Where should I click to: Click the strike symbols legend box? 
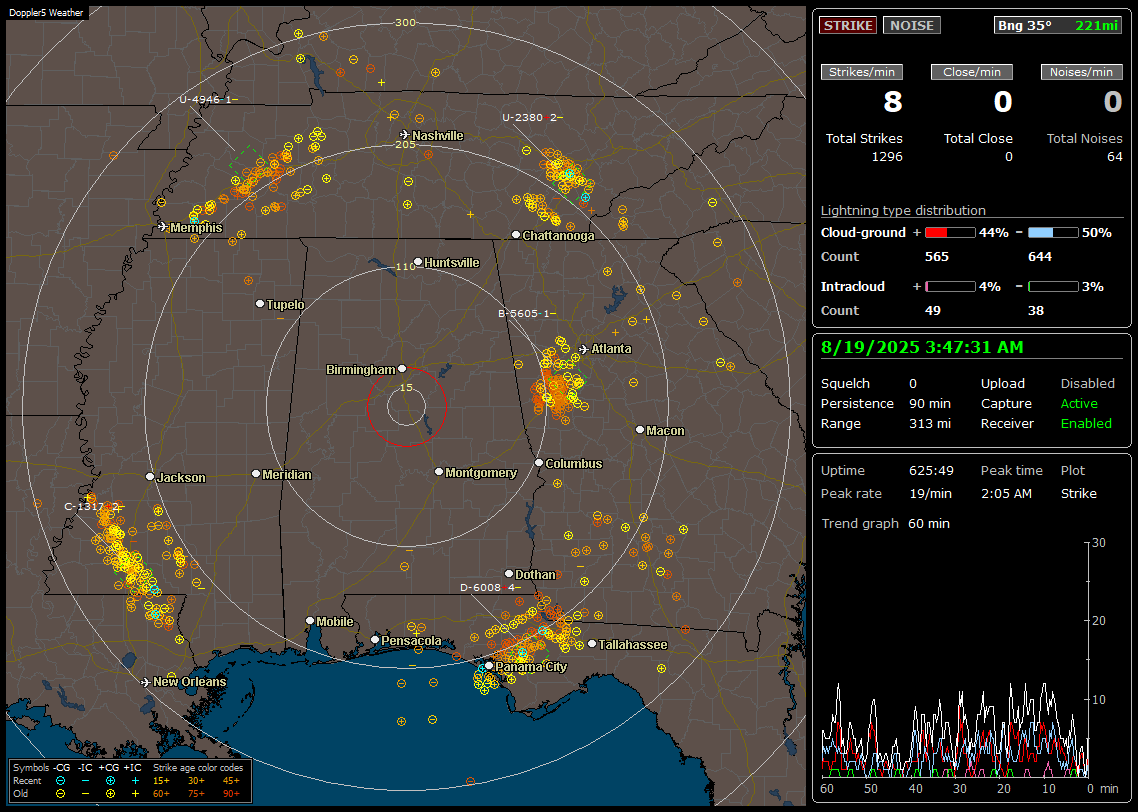point(131,781)
